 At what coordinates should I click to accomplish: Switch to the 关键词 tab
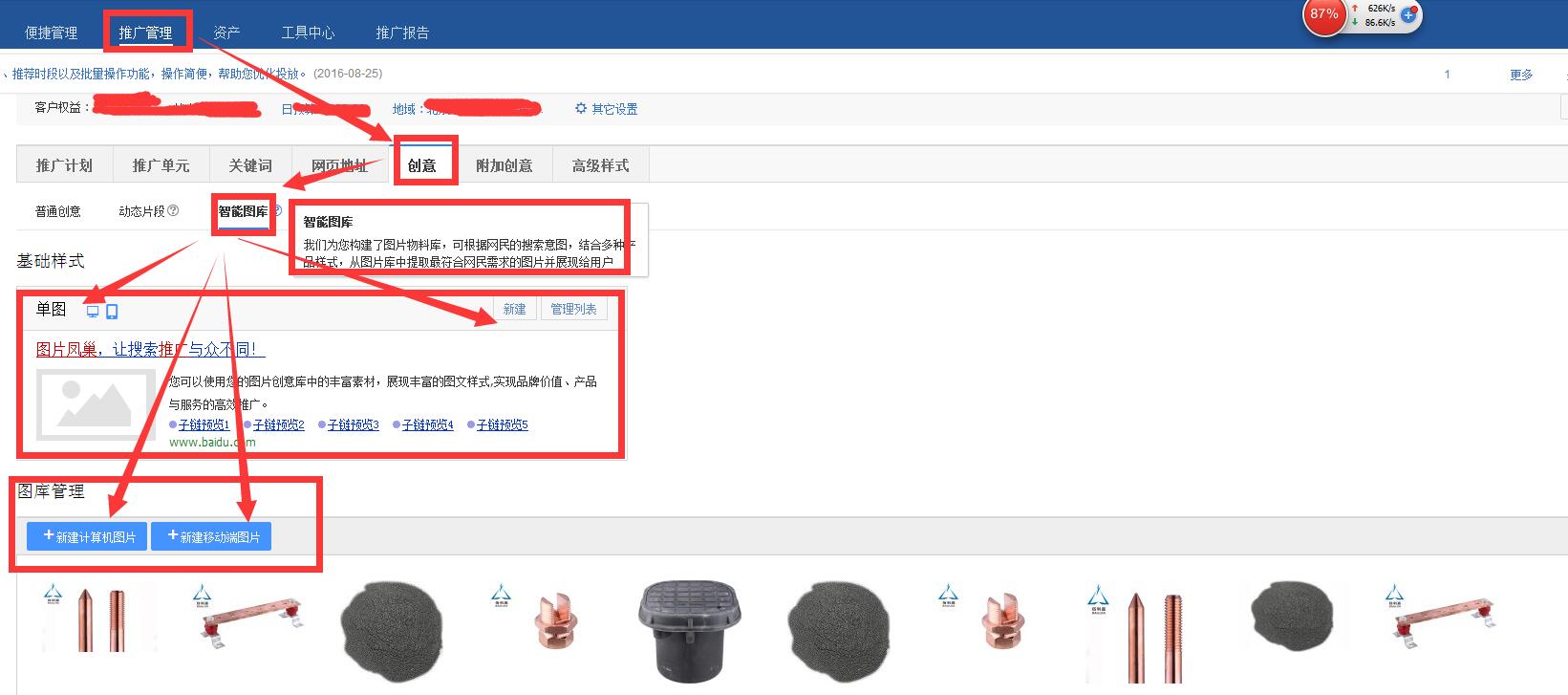tap(250, 165)
